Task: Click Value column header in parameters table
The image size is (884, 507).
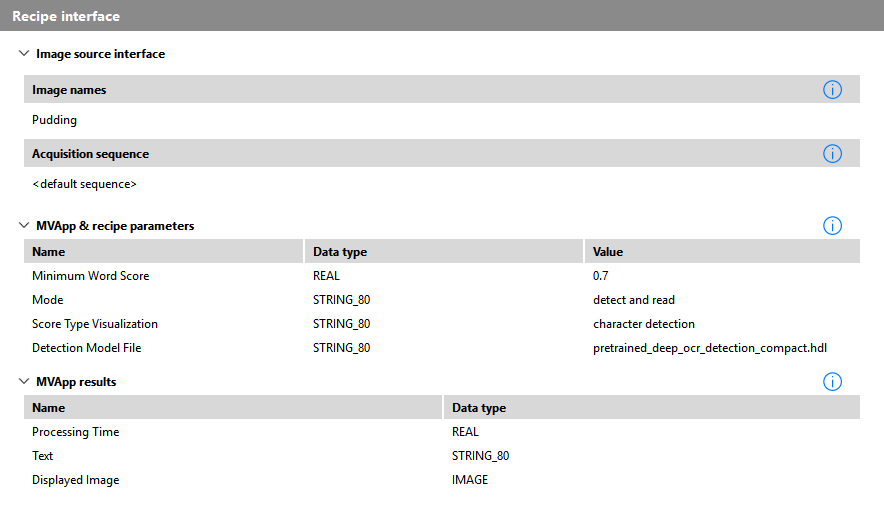Action: pyautogui.click(x=608, y=252)
